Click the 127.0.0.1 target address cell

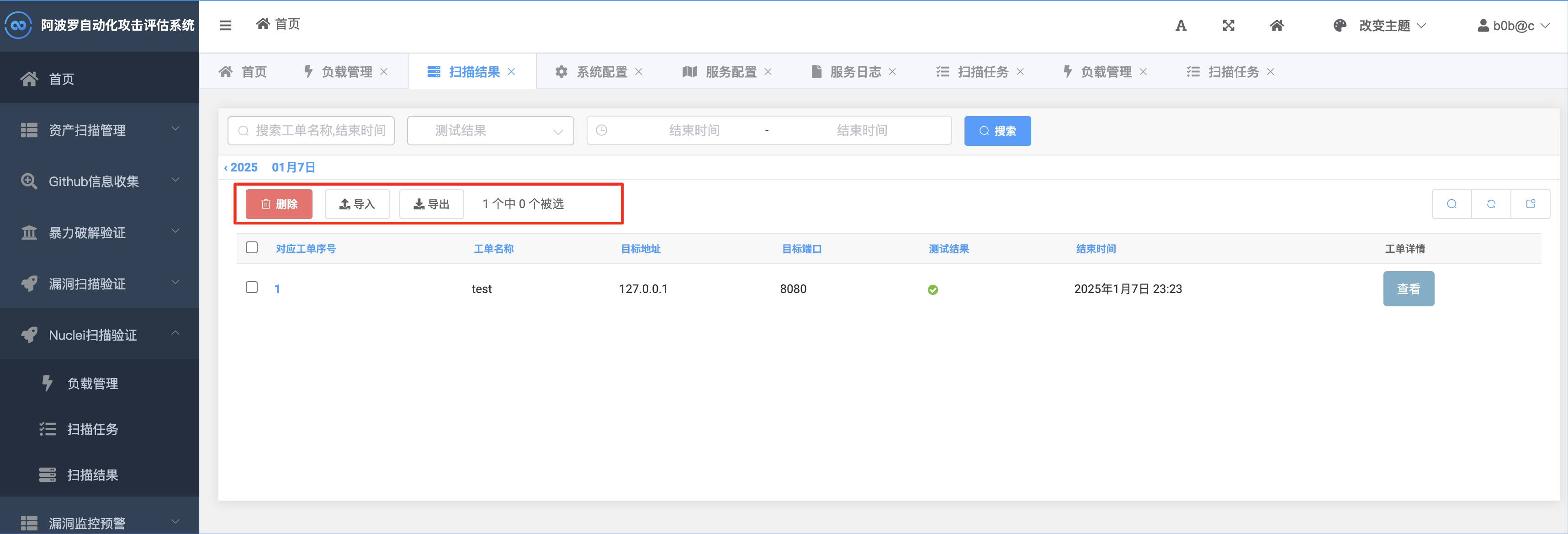pyautogui.click(x=643, y=289)
